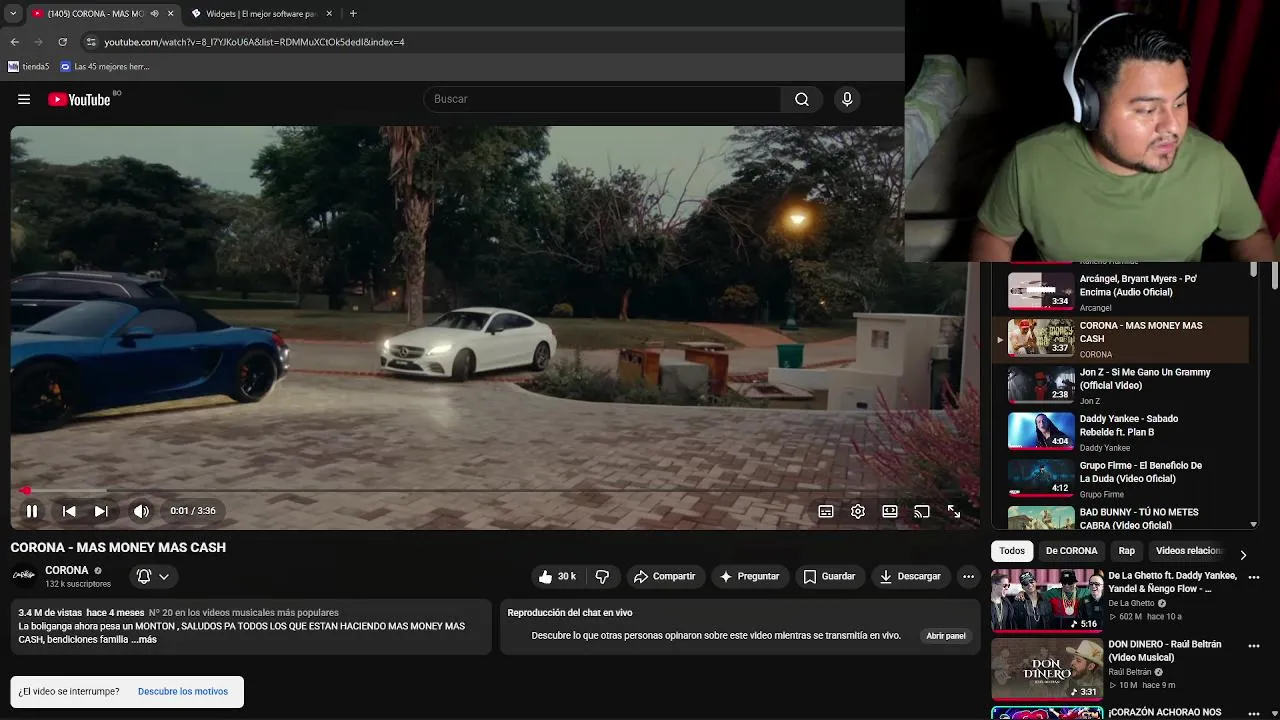Seek on the red video progress bar
This screenshot has height=720, width=1280.
click(x=495, y=491)
